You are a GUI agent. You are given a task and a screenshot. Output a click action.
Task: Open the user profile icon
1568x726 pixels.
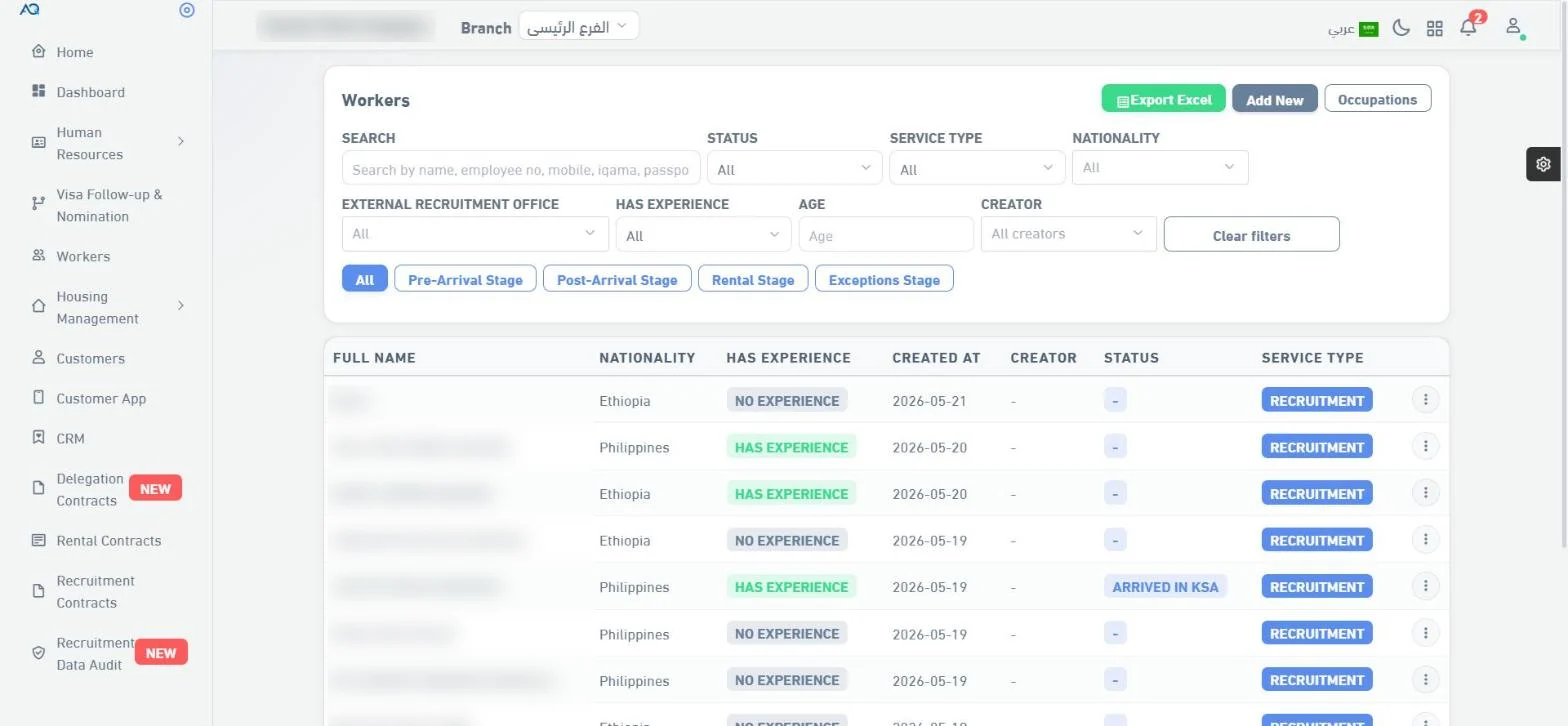[x=1514, y=27]
